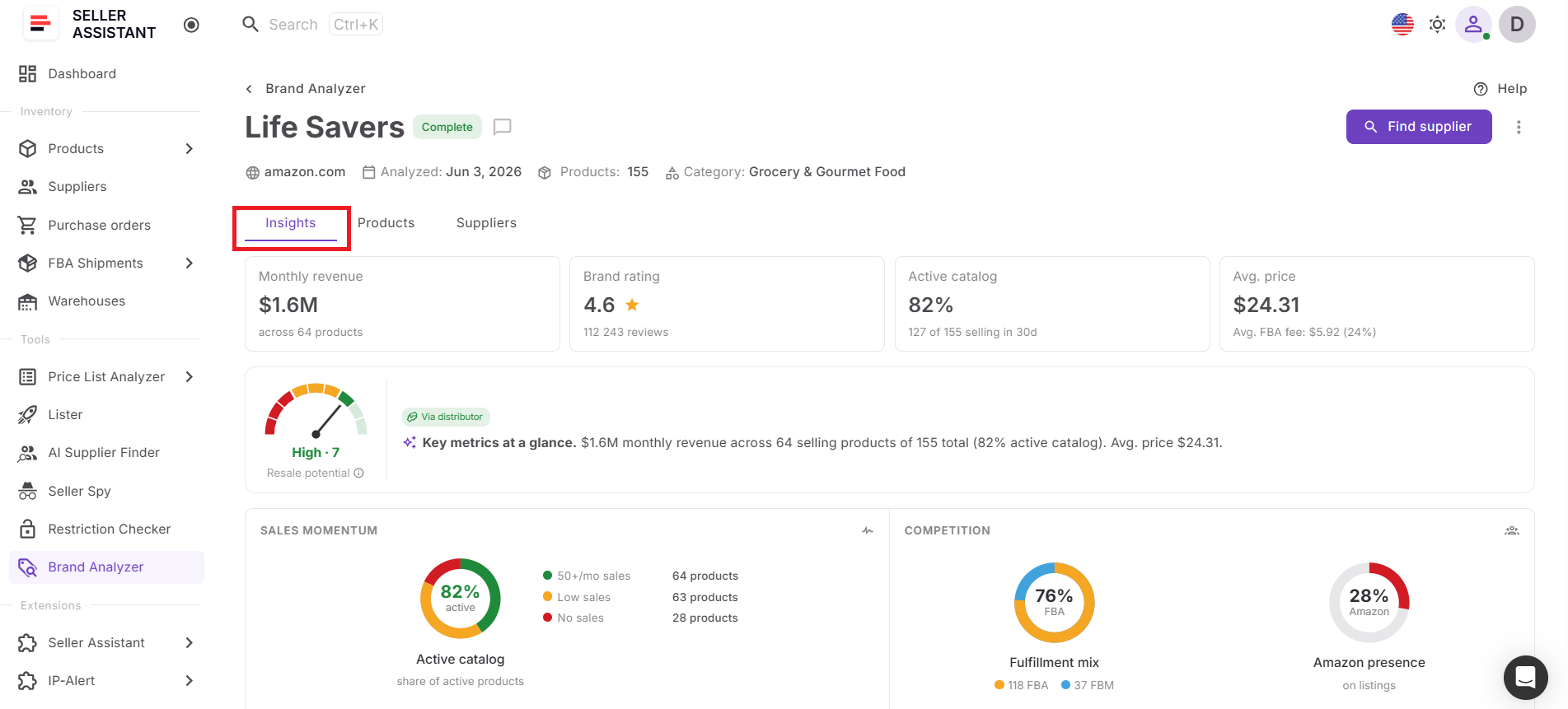The image size is (1568, 709).
Task: Click the search magnifier icon
Action: point(250,24)
